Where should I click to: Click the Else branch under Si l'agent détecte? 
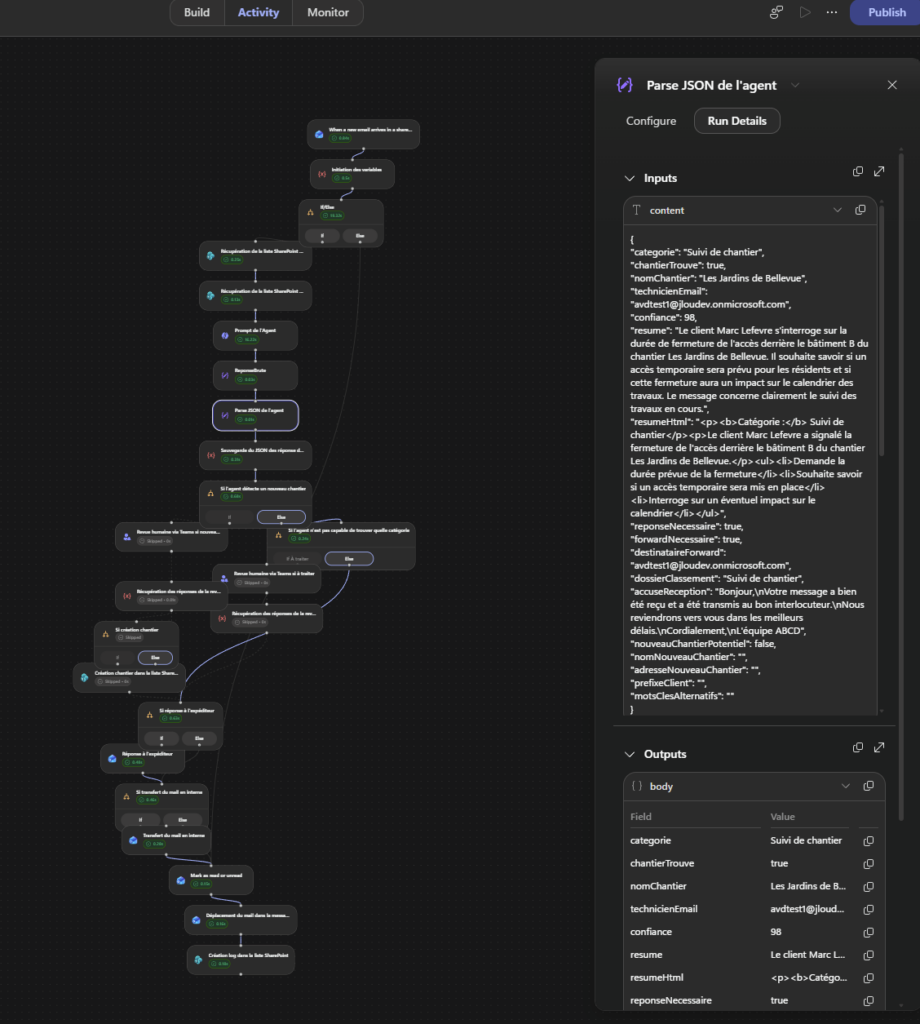click(281, 517)
